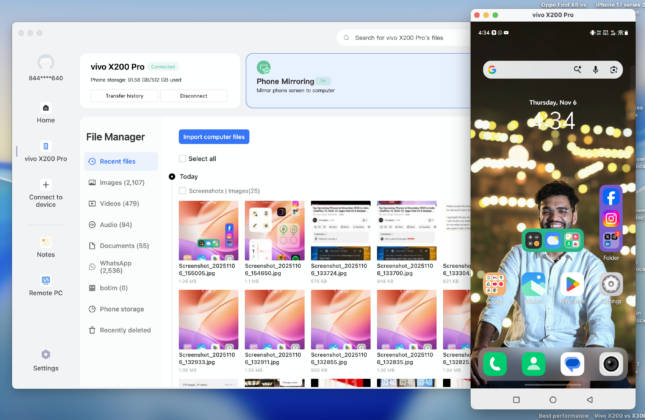Screen dimensions: 645x420
Task: Open Settings gear in the sidebar
Action: [45, 354]
